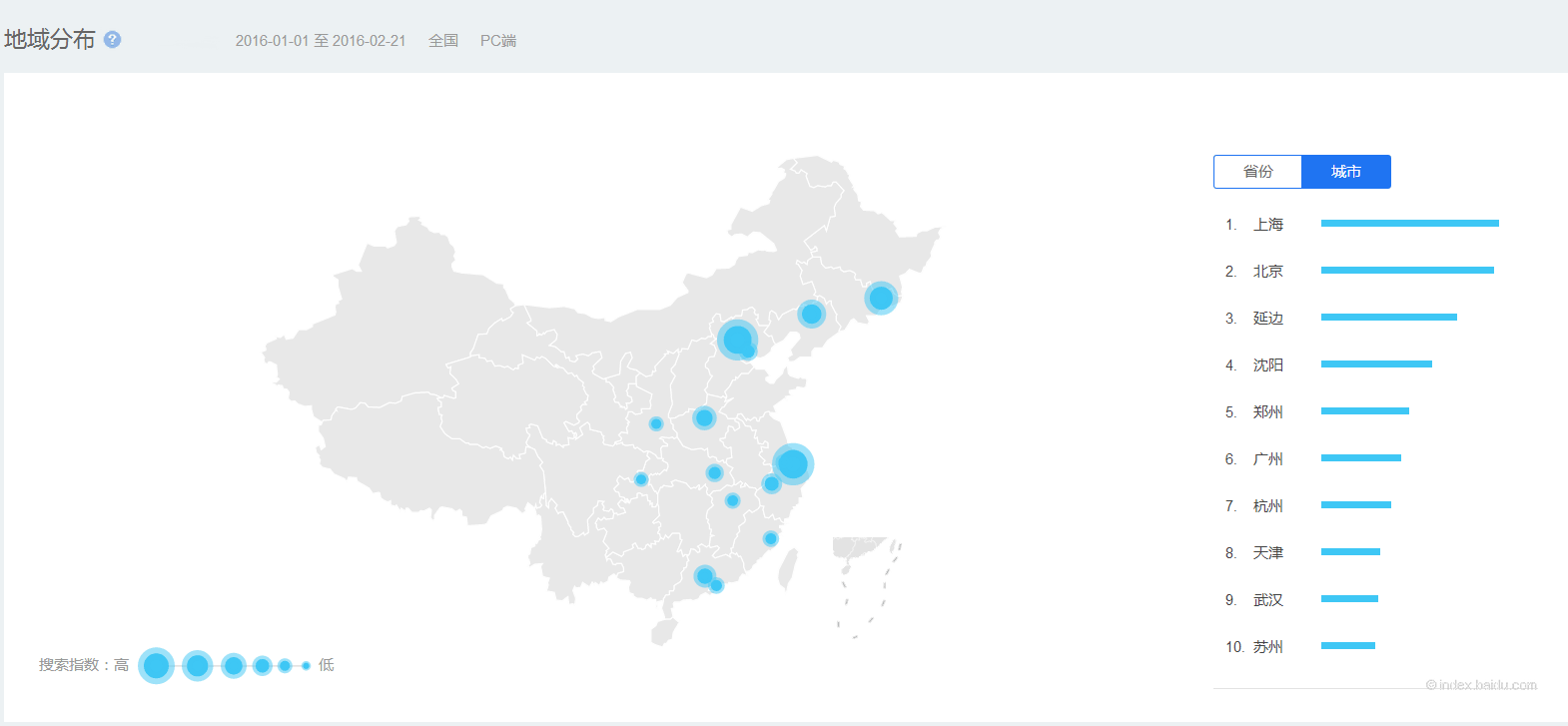Screen dimensions: 1568x726
Task: Click the Guangzhou bubble on the map
Action: (x=704, y=575)
